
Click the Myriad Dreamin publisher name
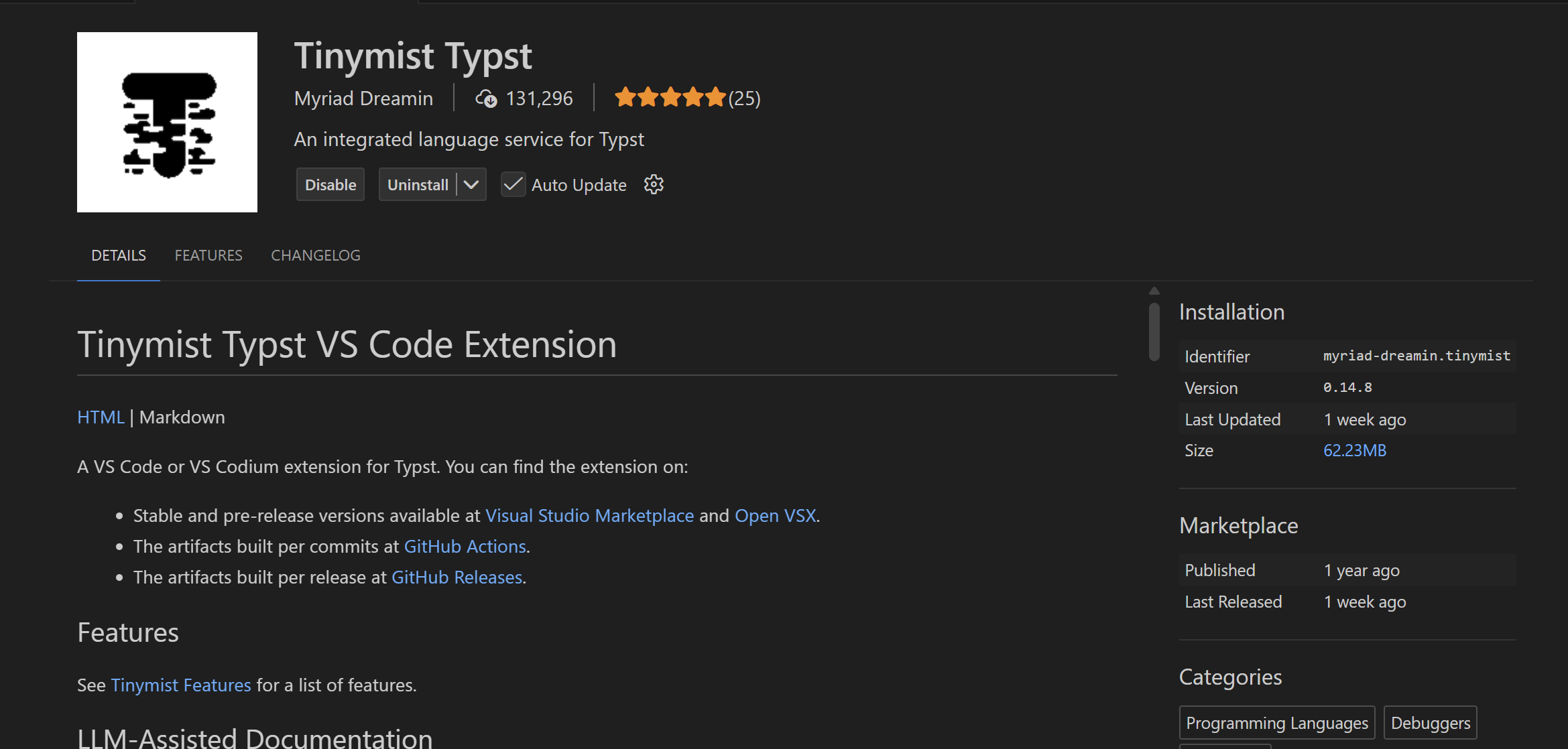(363, 98)
